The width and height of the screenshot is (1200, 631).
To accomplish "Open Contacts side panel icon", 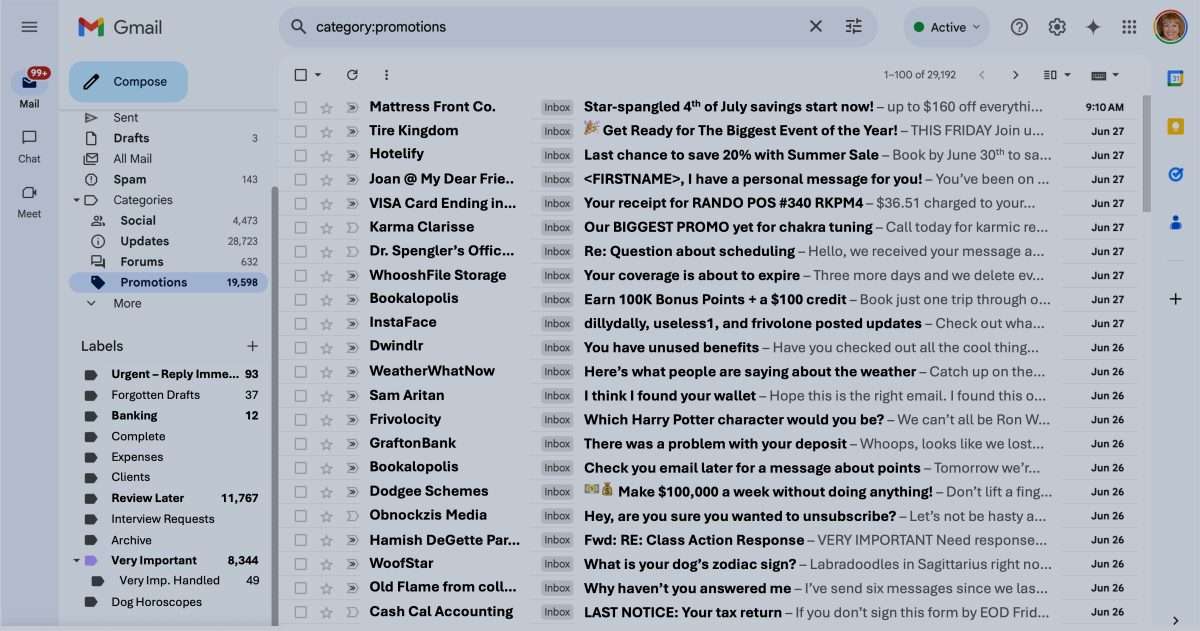I will point(1175,222).
